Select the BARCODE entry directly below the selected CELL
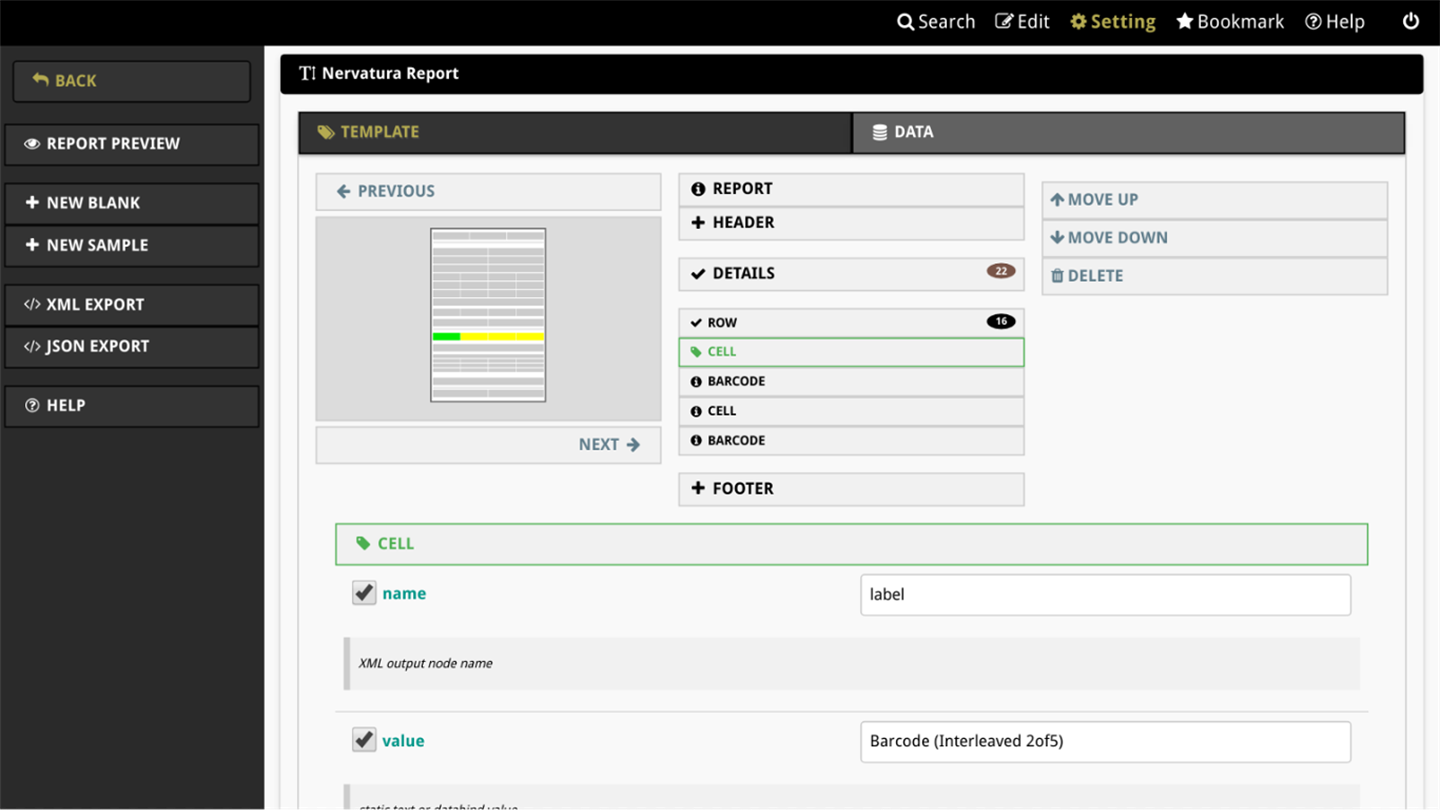Image resolution: width=1440 pixels, height=810 pixels. tap(851, 382)
